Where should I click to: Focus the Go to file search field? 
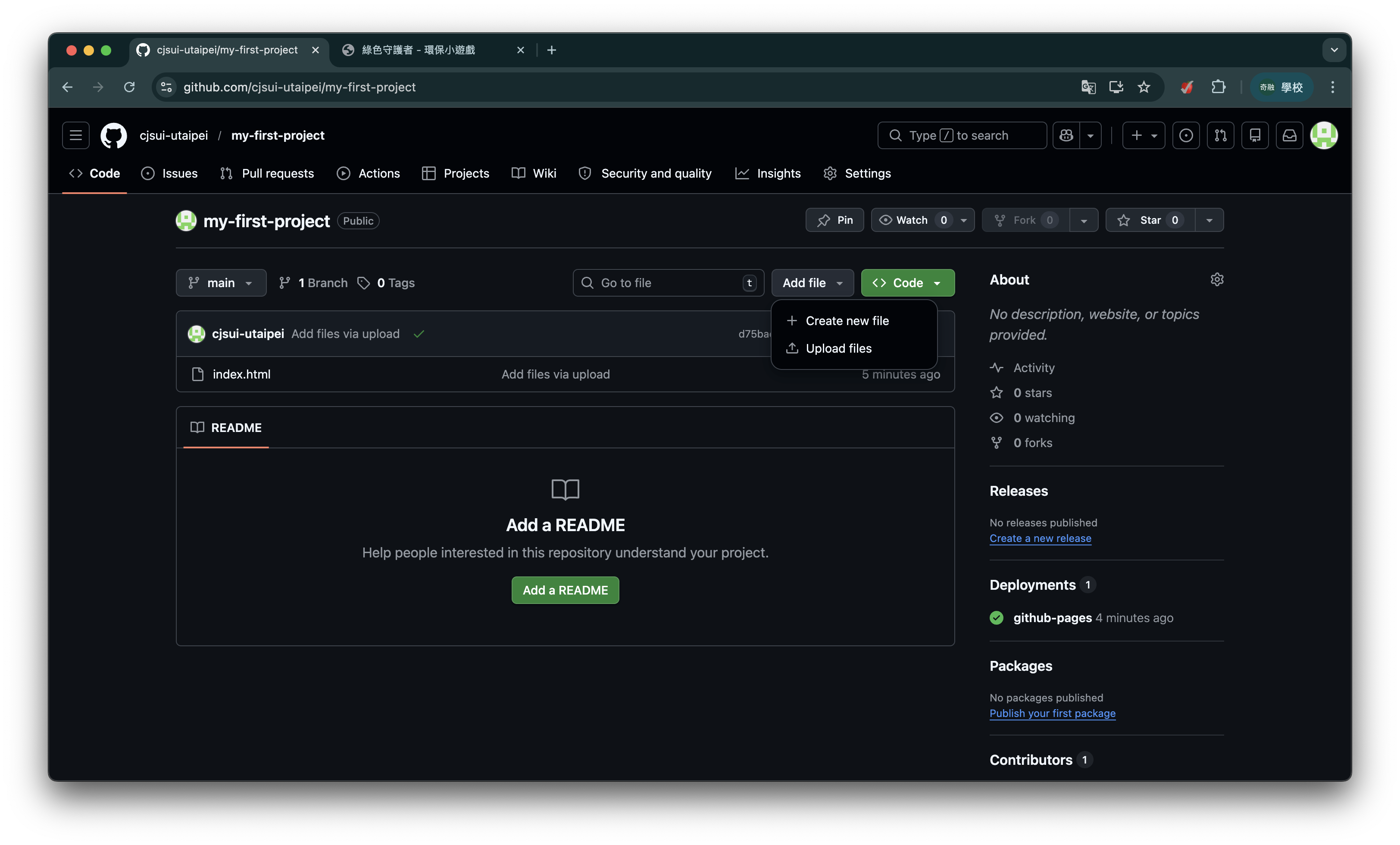[668, 282]
